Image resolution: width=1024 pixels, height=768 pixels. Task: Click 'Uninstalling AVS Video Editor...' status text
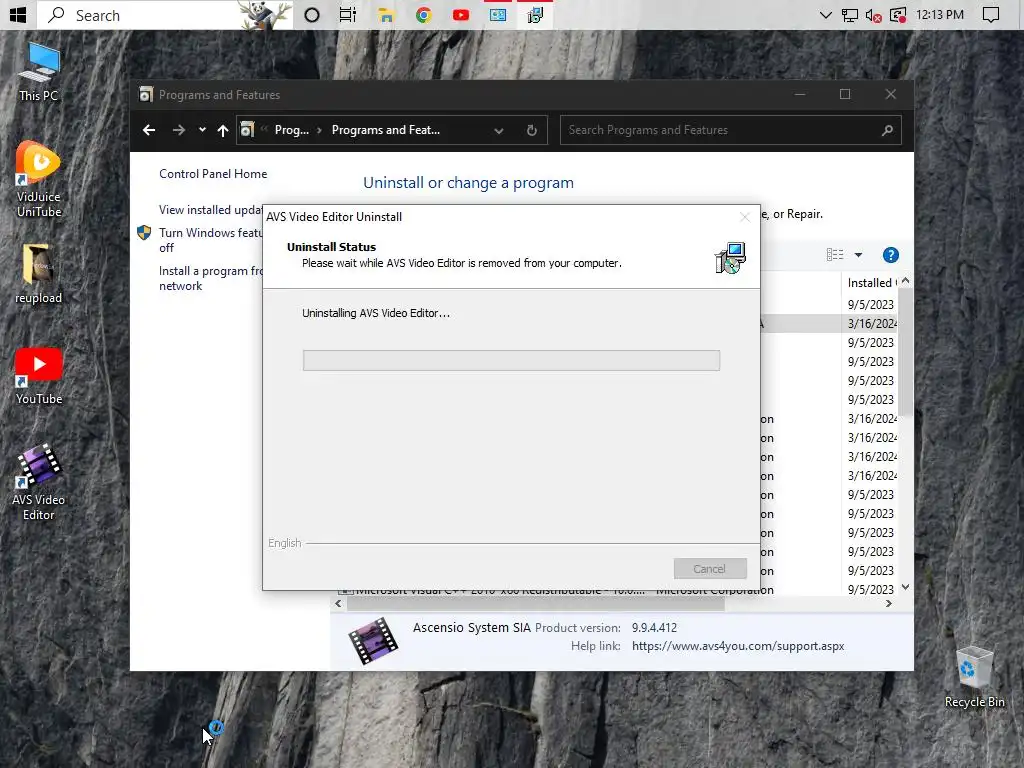tap(376, 313)
